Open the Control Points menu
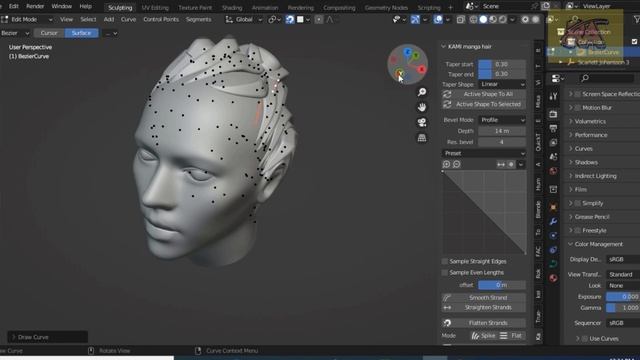The height and width of the screenshot is (360, 640). pos(161,20)
